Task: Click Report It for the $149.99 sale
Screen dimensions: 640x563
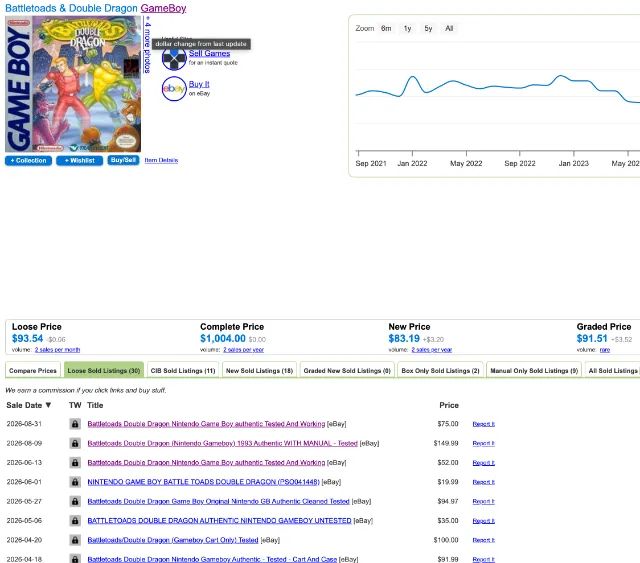Action: (x=483, y=443)
